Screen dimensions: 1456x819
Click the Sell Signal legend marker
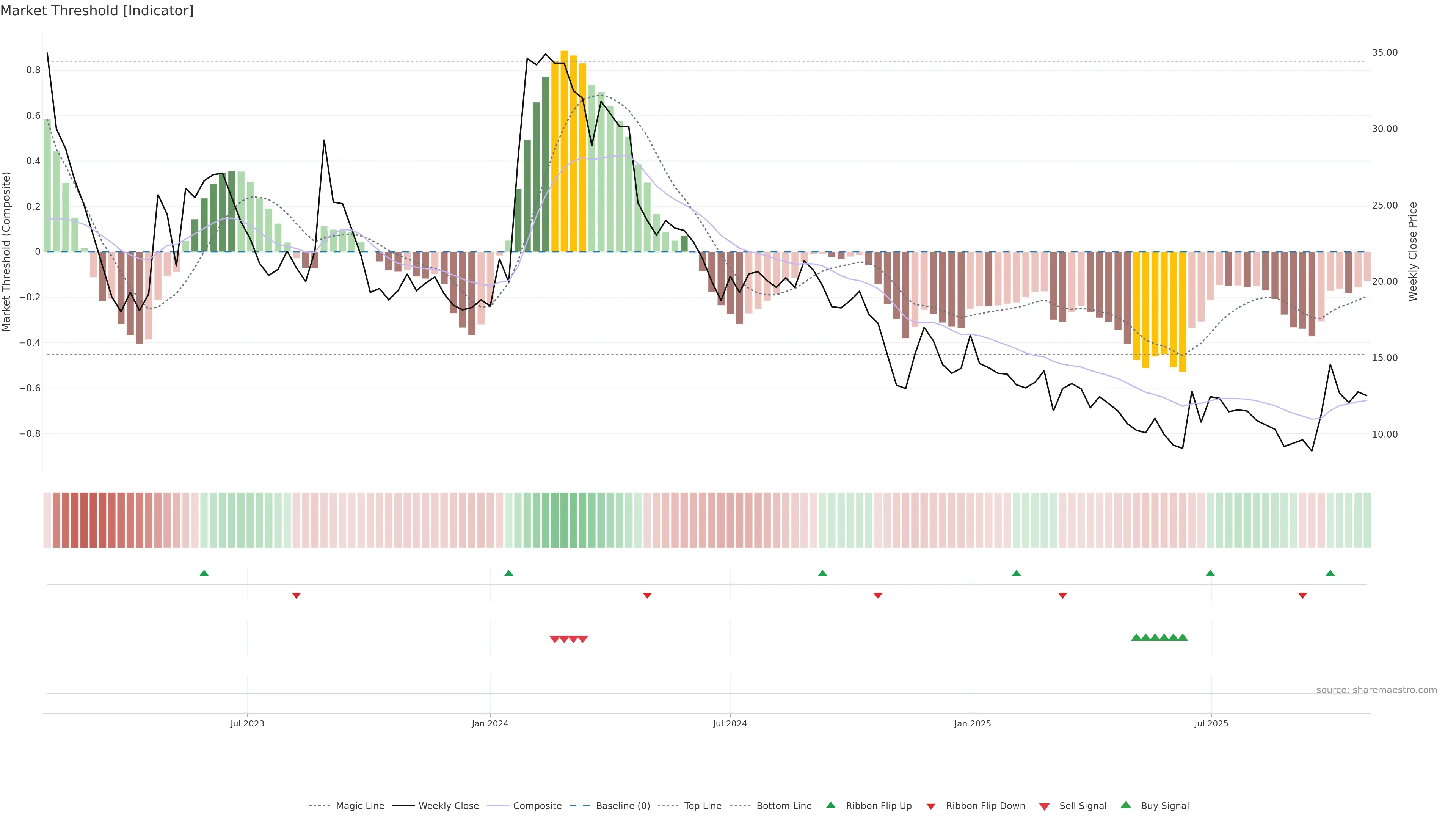tap(1044, 806)
